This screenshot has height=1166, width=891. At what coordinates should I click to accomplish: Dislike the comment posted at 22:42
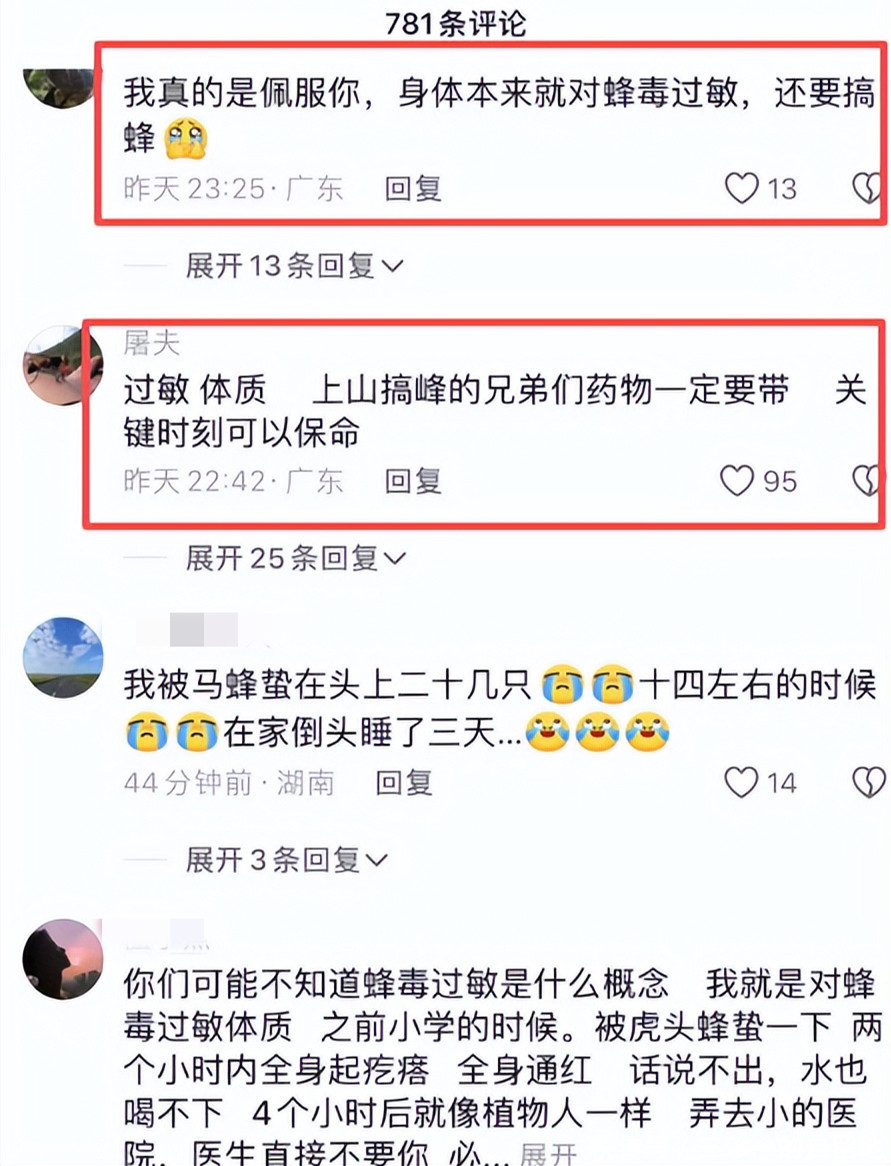867,480
